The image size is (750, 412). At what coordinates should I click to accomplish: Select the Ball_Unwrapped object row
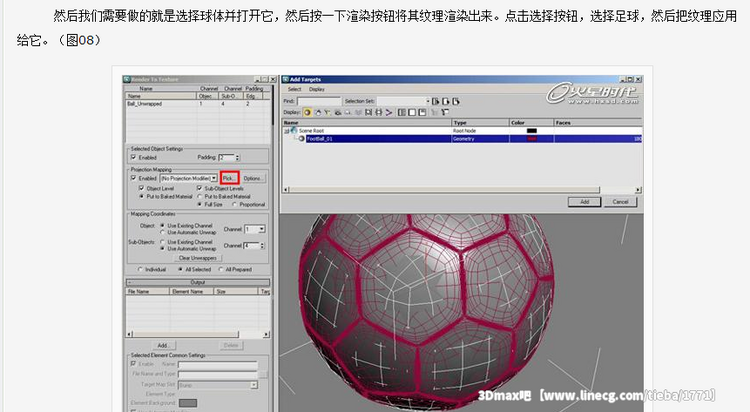click(x=198, y=104)
